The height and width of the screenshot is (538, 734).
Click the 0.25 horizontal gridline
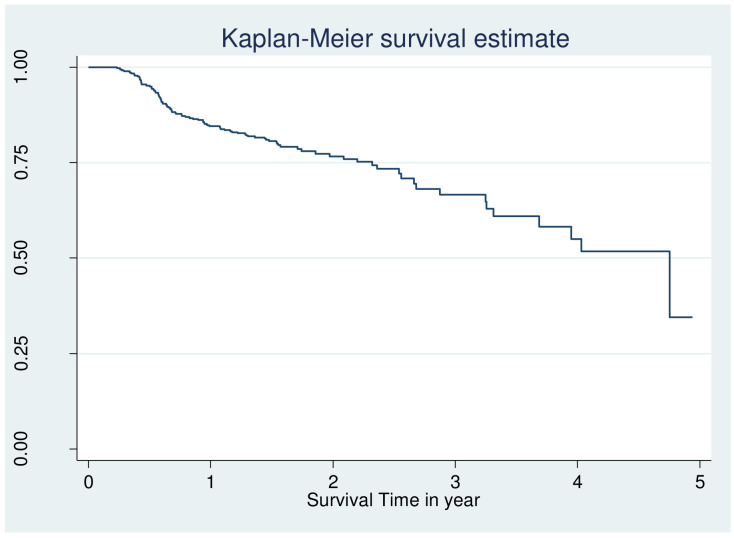[394, 354]
